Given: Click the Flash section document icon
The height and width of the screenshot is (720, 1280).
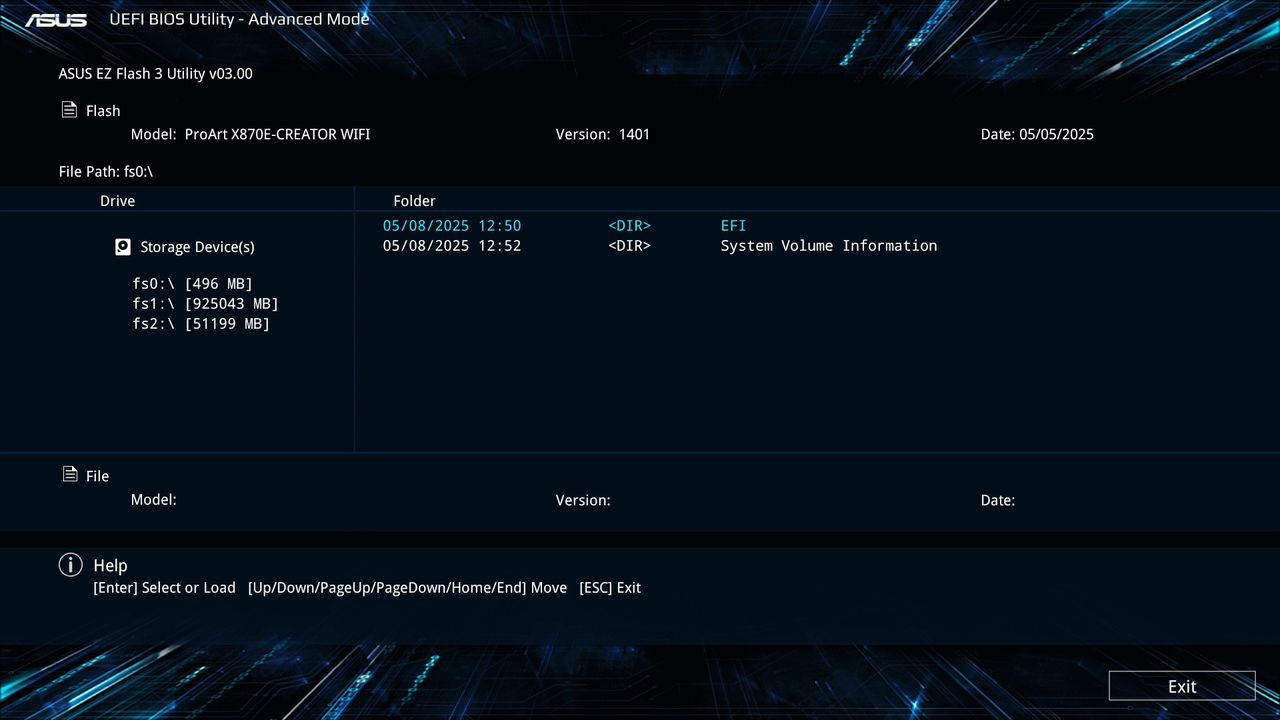Looking at the screenshot, I should [x=69, y=110].
